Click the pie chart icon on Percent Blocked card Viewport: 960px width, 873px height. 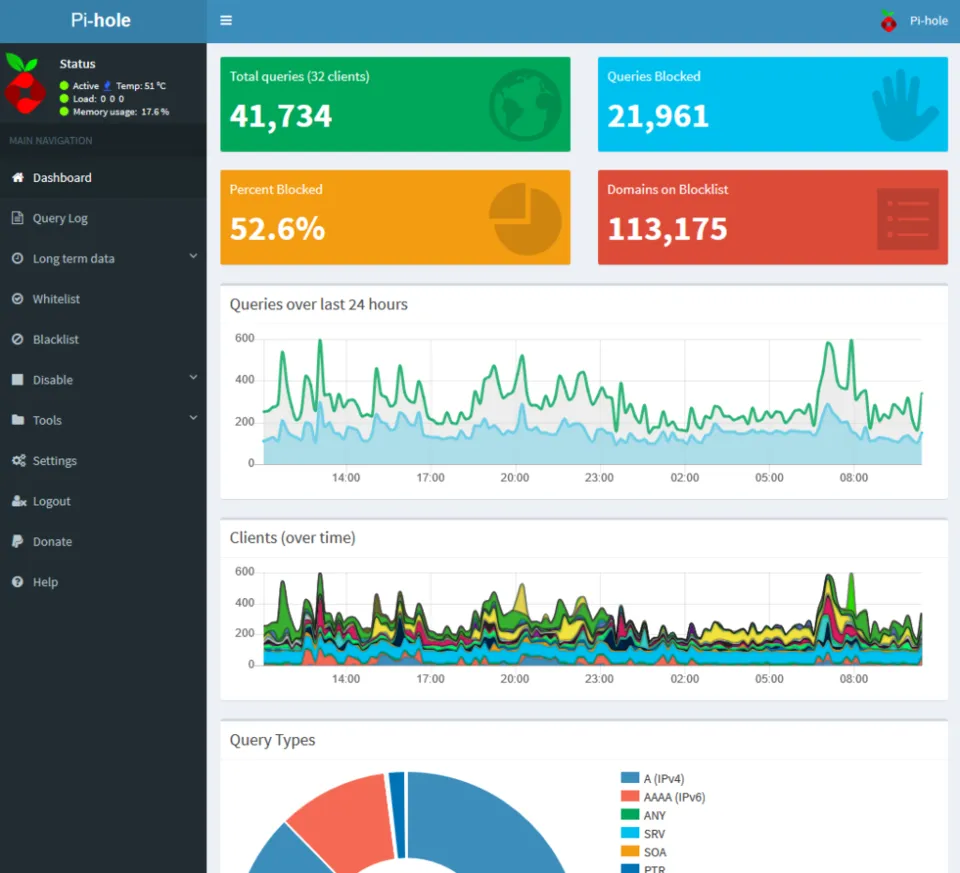click(x=525, y=219)
